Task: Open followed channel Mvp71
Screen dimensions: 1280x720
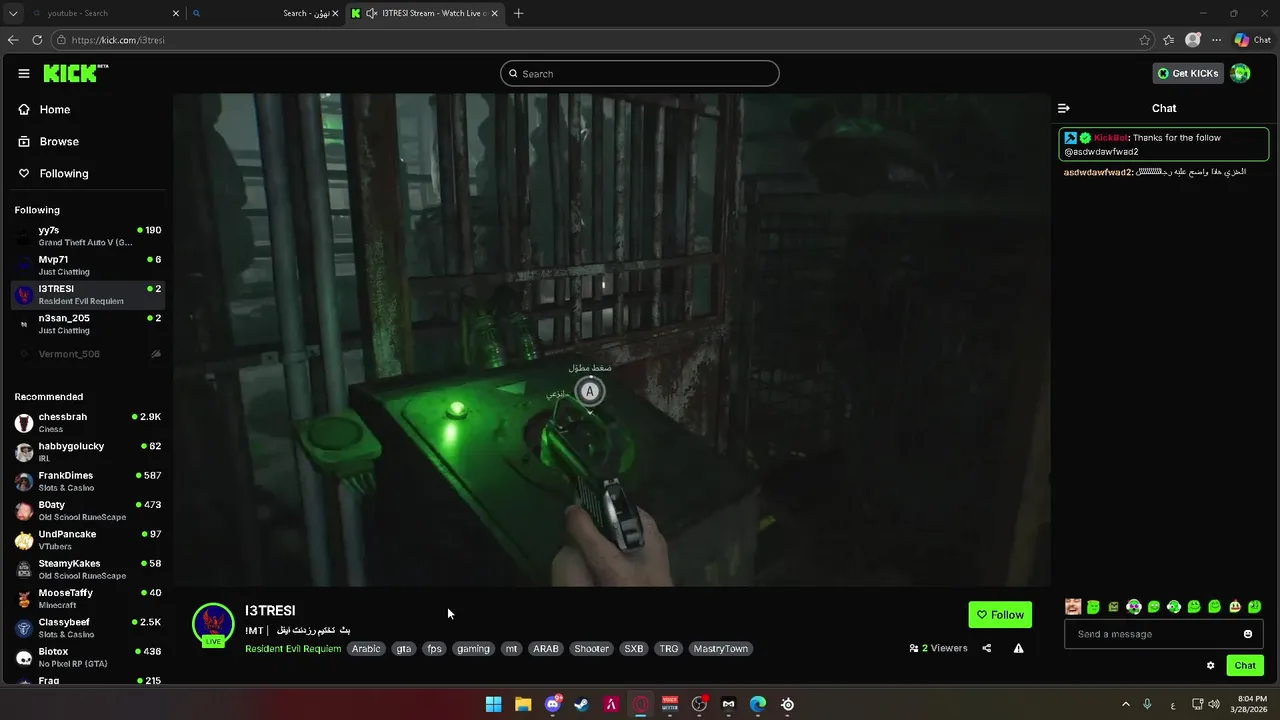Action: [x=88, y=265]
